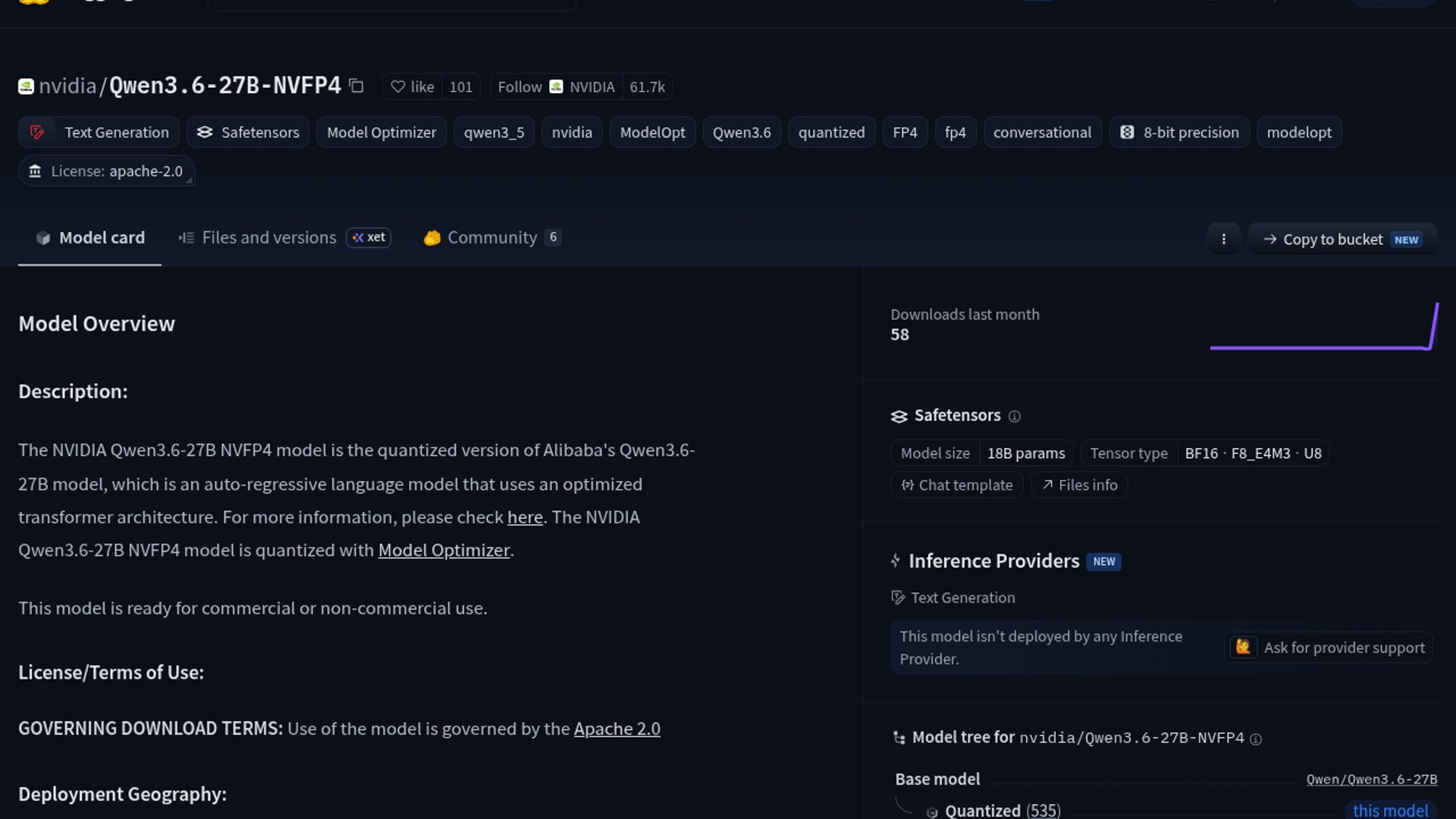The image size is (1456, 819).
Task: Click the Model tree info icon
Action: click(1256, 739)
